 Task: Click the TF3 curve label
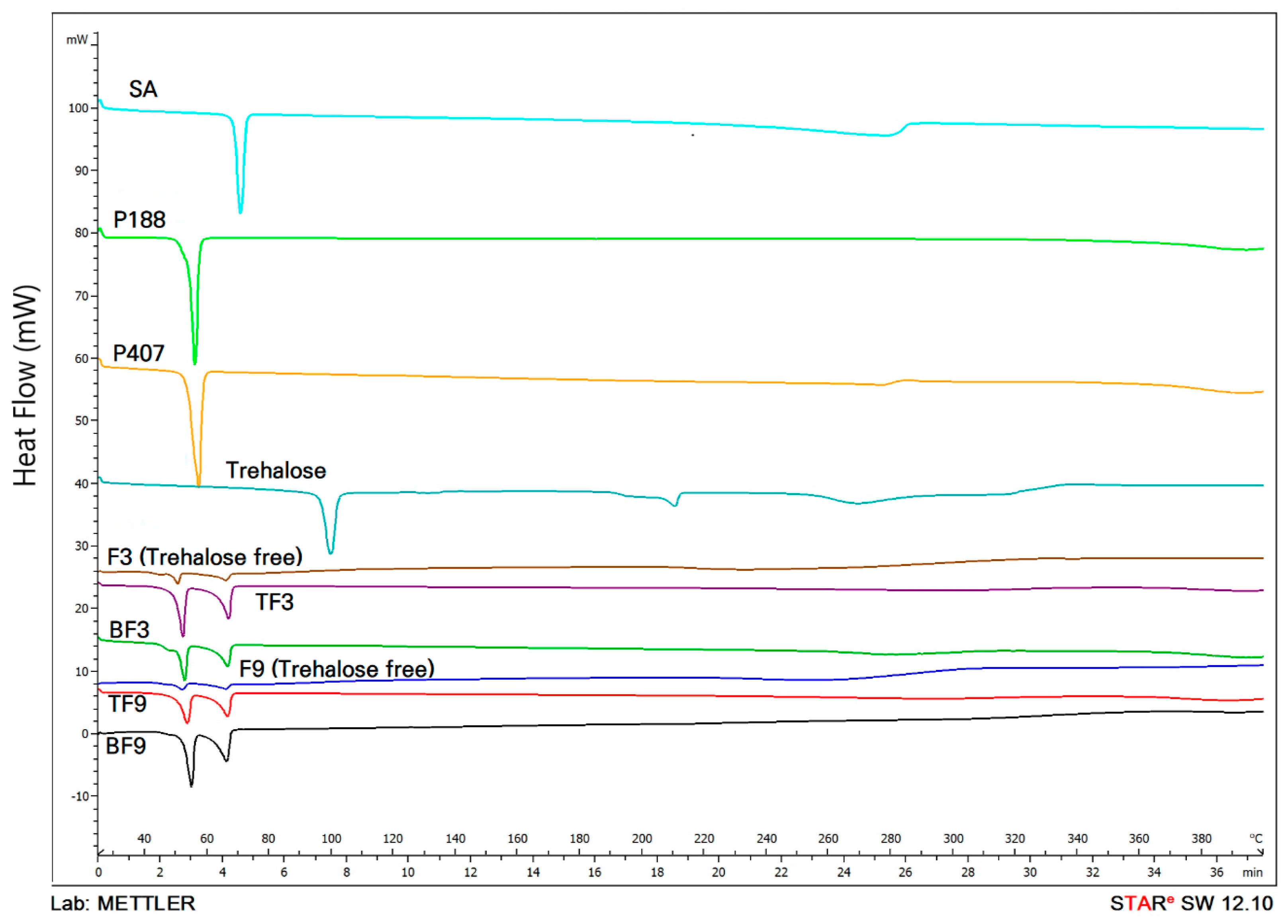coord(274,602)
